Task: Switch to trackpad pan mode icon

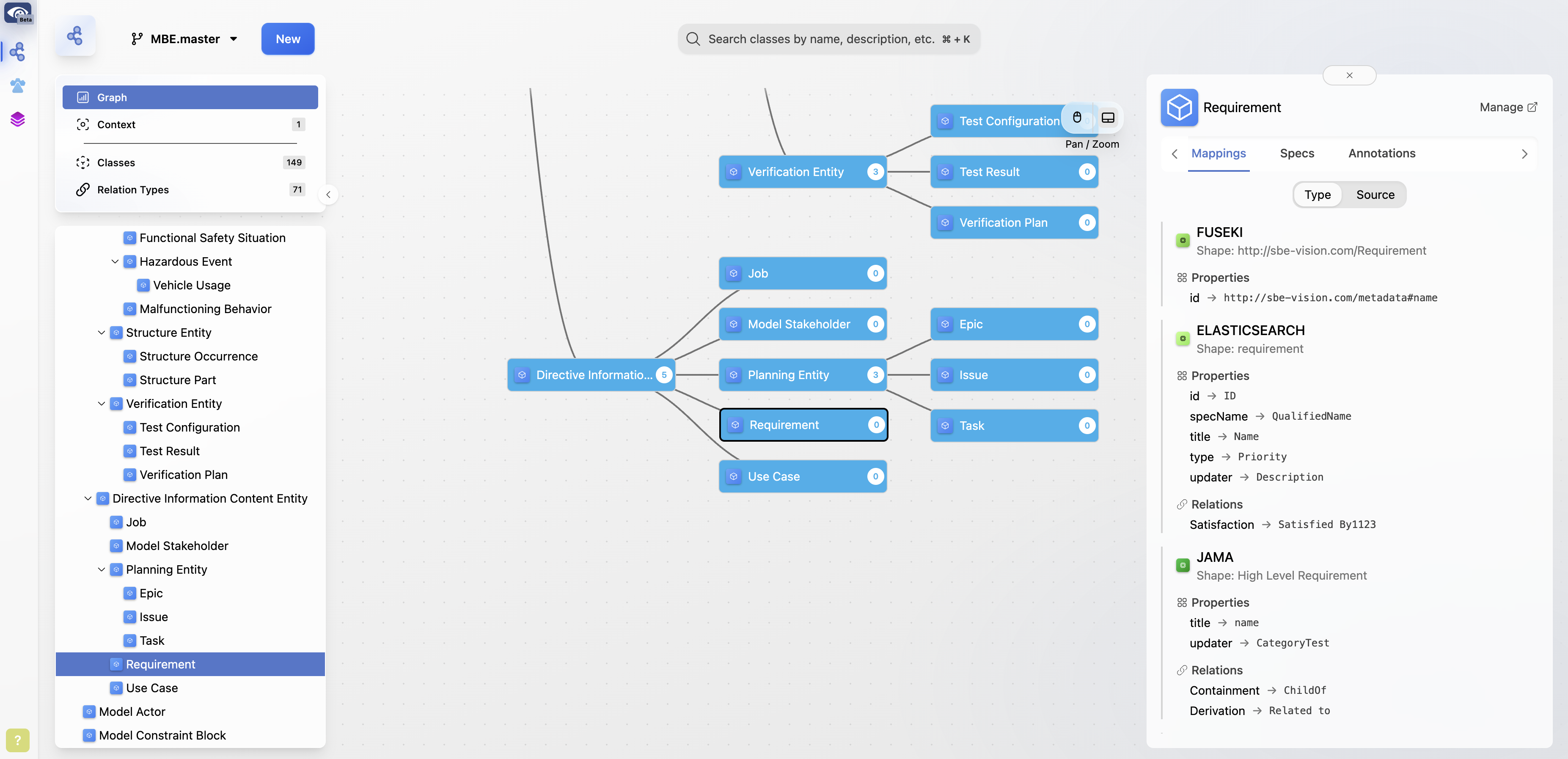Action: [1108, 118]
